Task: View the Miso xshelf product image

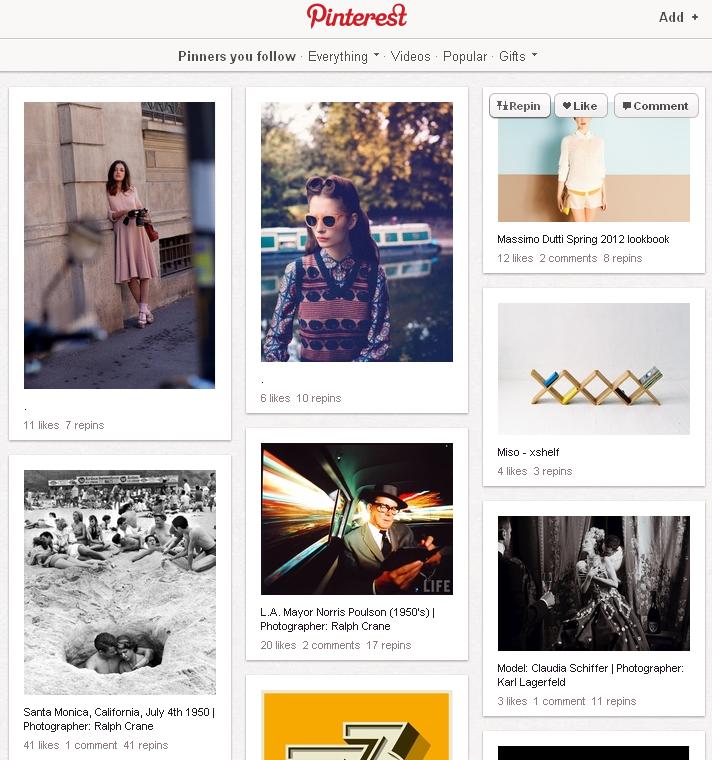Action: [x=593, y=369]
